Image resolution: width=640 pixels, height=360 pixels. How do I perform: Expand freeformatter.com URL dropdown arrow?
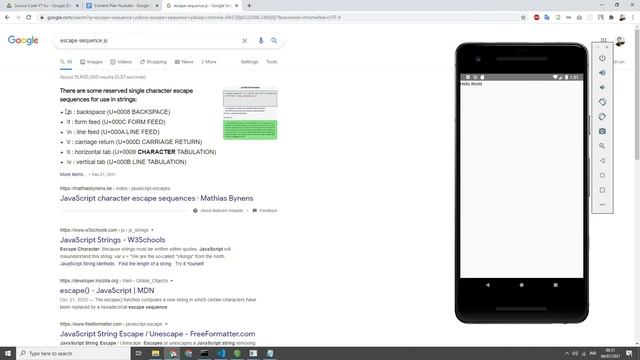point(166,324)
